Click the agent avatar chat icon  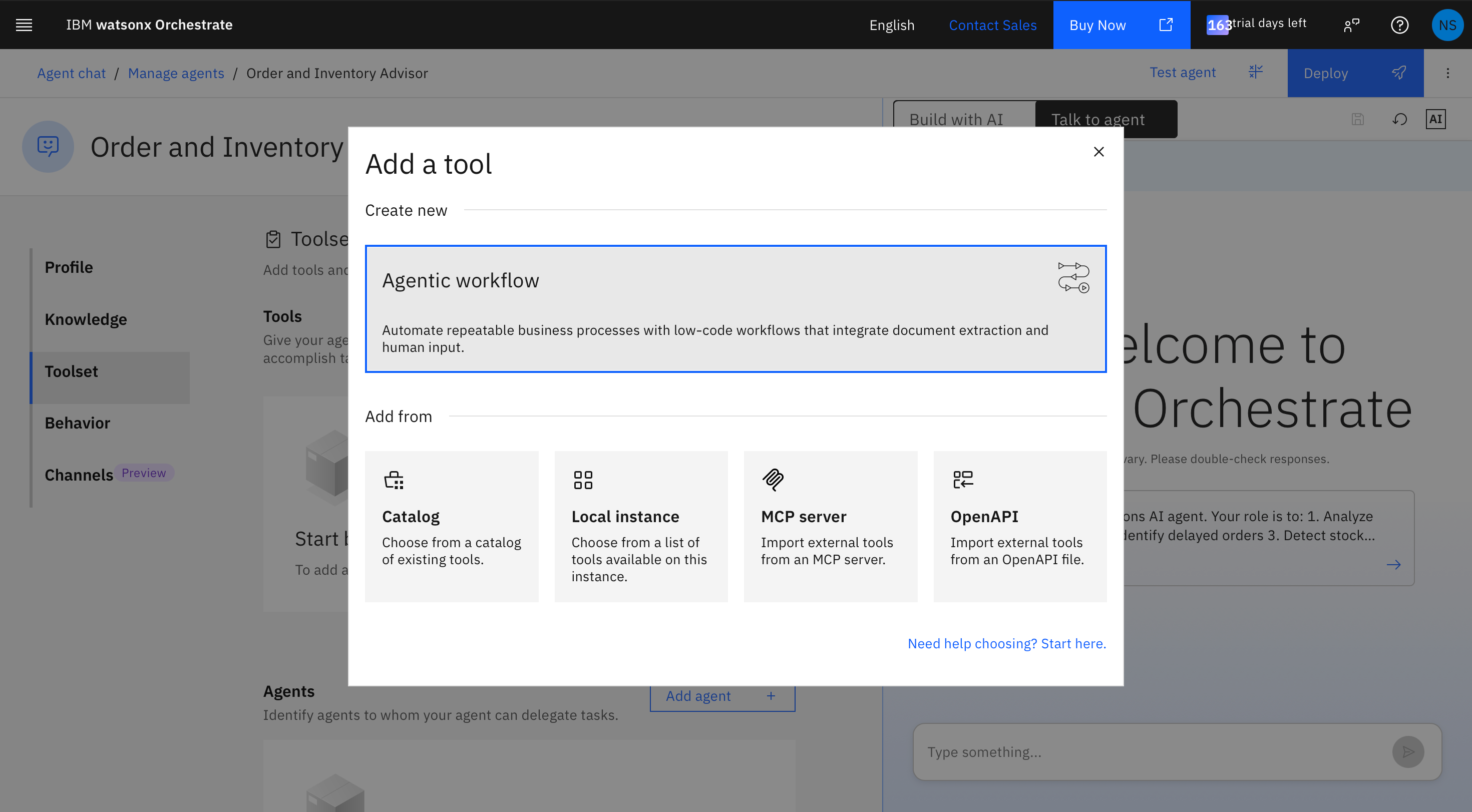click(x=48, y=146)
